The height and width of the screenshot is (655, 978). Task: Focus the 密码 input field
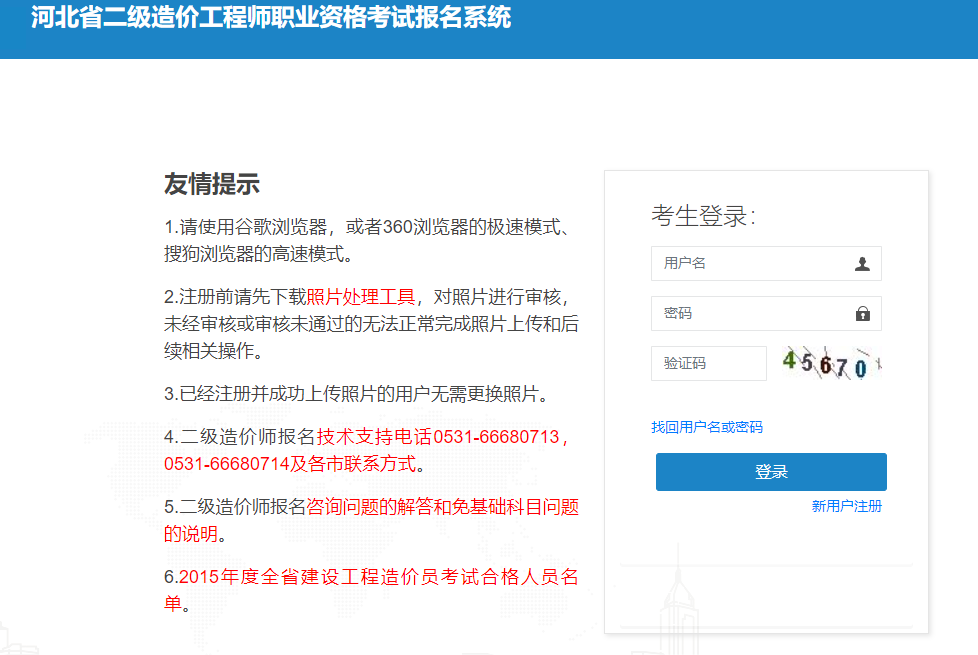tap(766, 313)
